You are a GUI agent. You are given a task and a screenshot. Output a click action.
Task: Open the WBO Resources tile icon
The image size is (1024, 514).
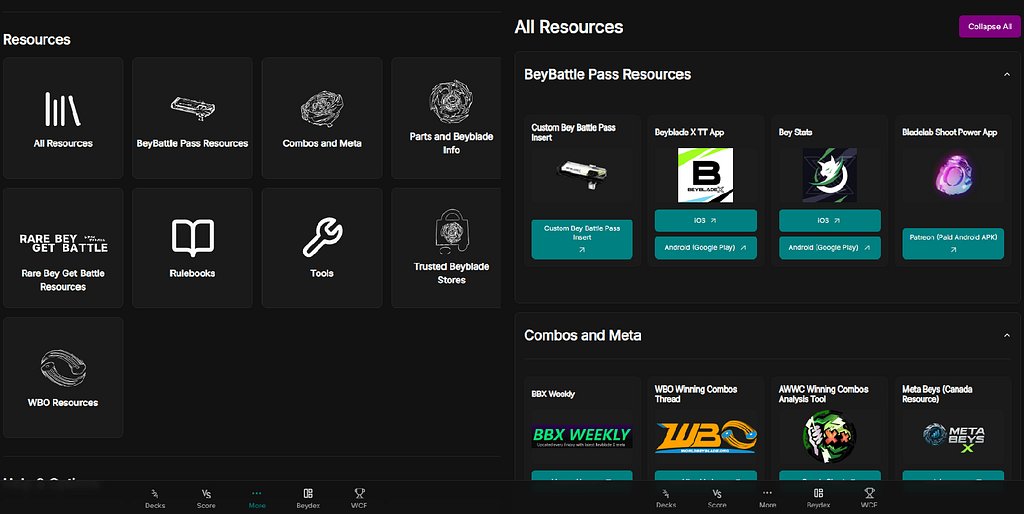point(63,368)
